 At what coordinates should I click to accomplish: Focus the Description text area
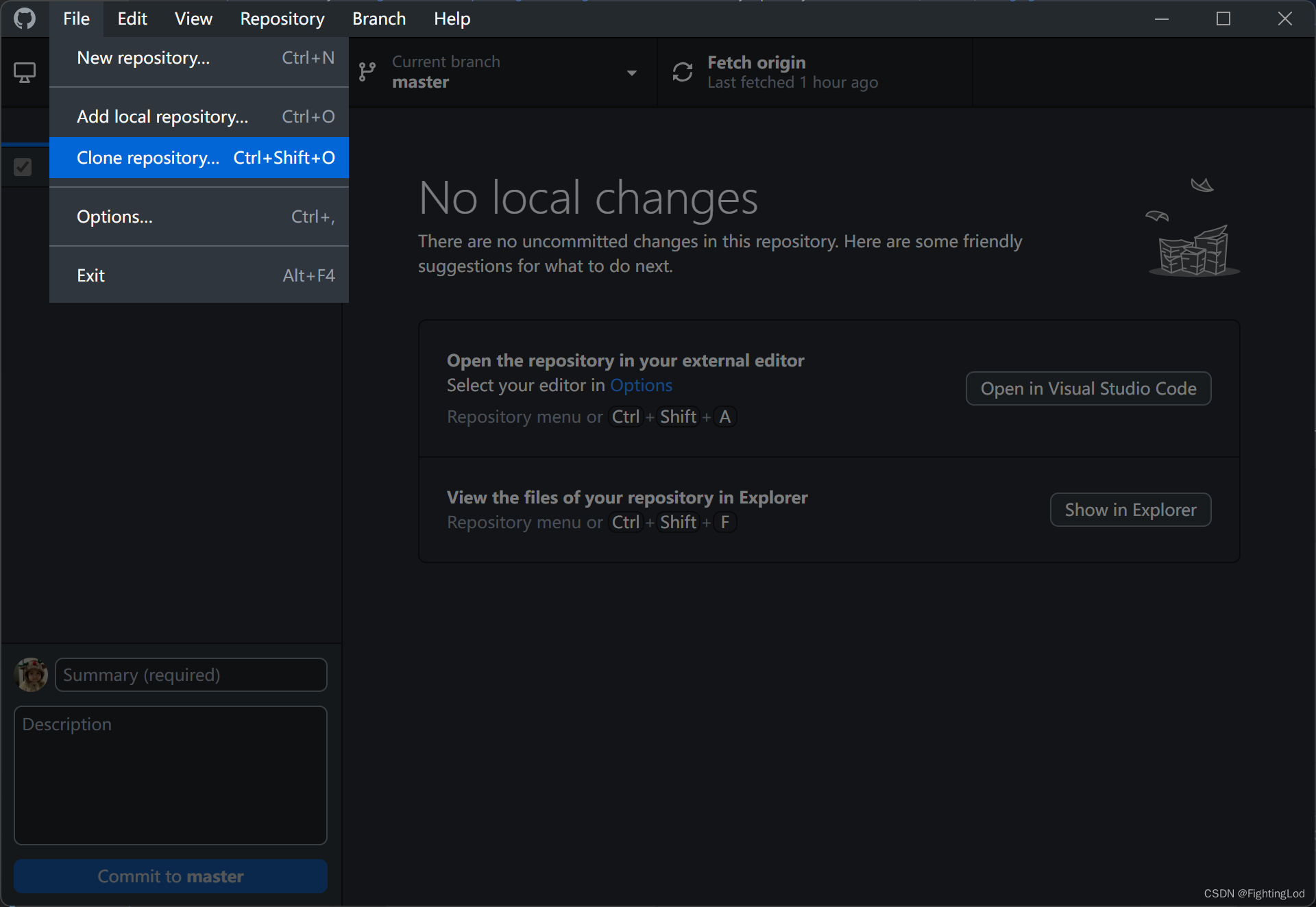click(x=171, y=775)
